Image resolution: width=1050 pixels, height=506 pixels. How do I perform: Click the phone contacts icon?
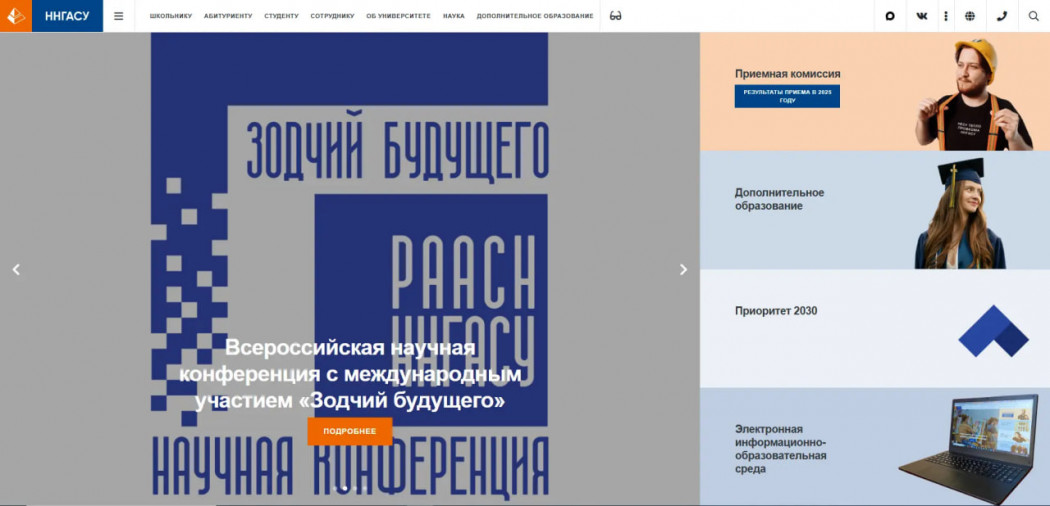(1002, 16)
